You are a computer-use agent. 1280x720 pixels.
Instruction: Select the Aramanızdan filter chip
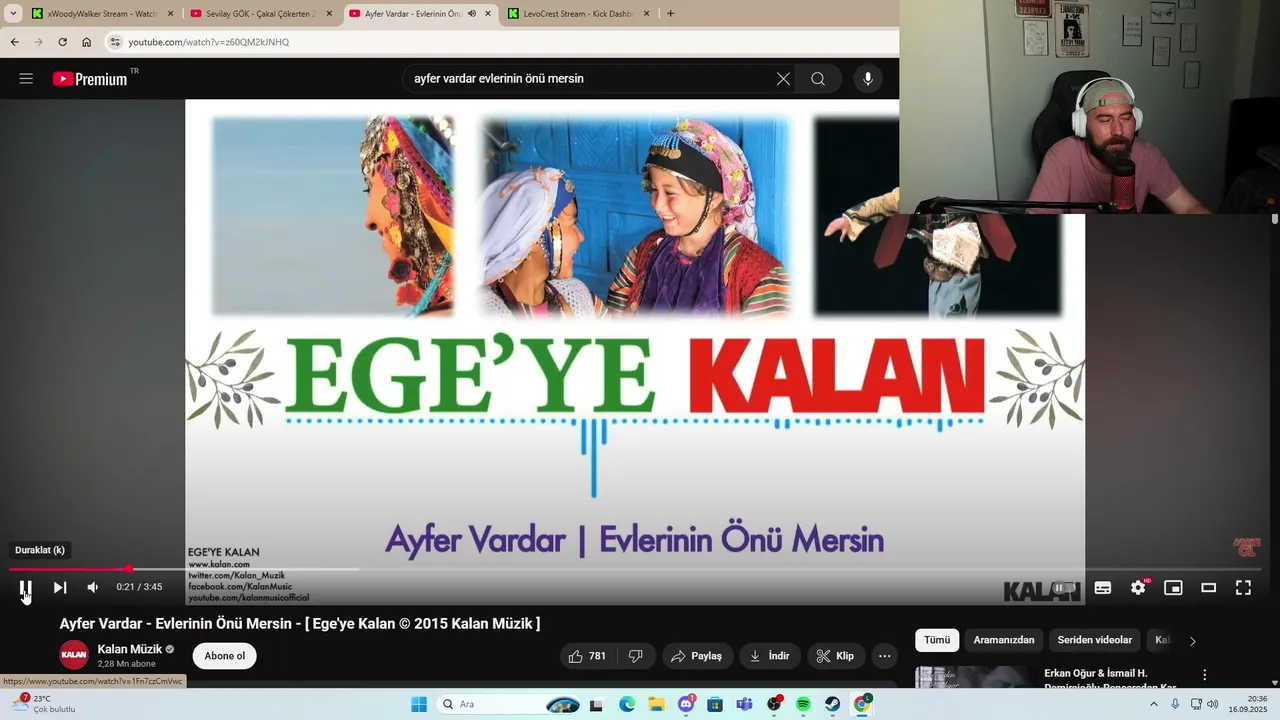pos(1004,640)
